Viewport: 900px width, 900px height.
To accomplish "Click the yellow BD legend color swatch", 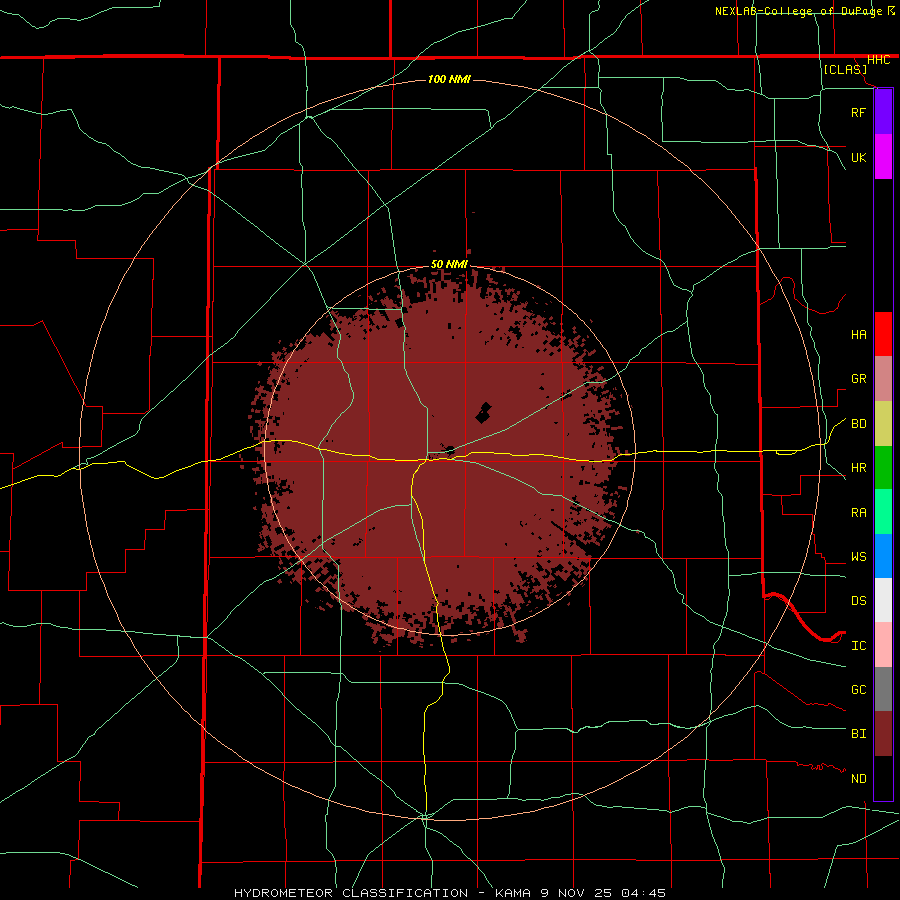I will click(883, 423).
